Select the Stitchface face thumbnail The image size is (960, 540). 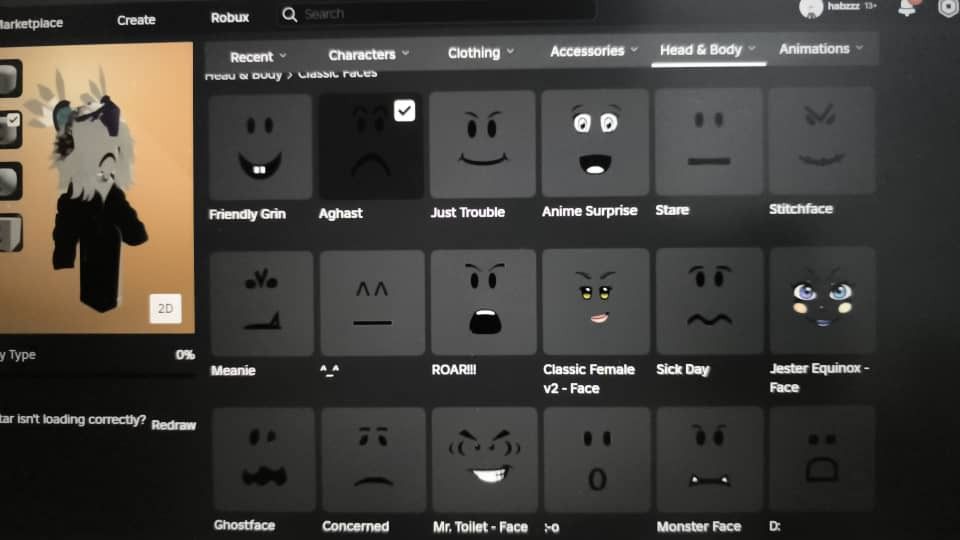(x=822, y=141)
